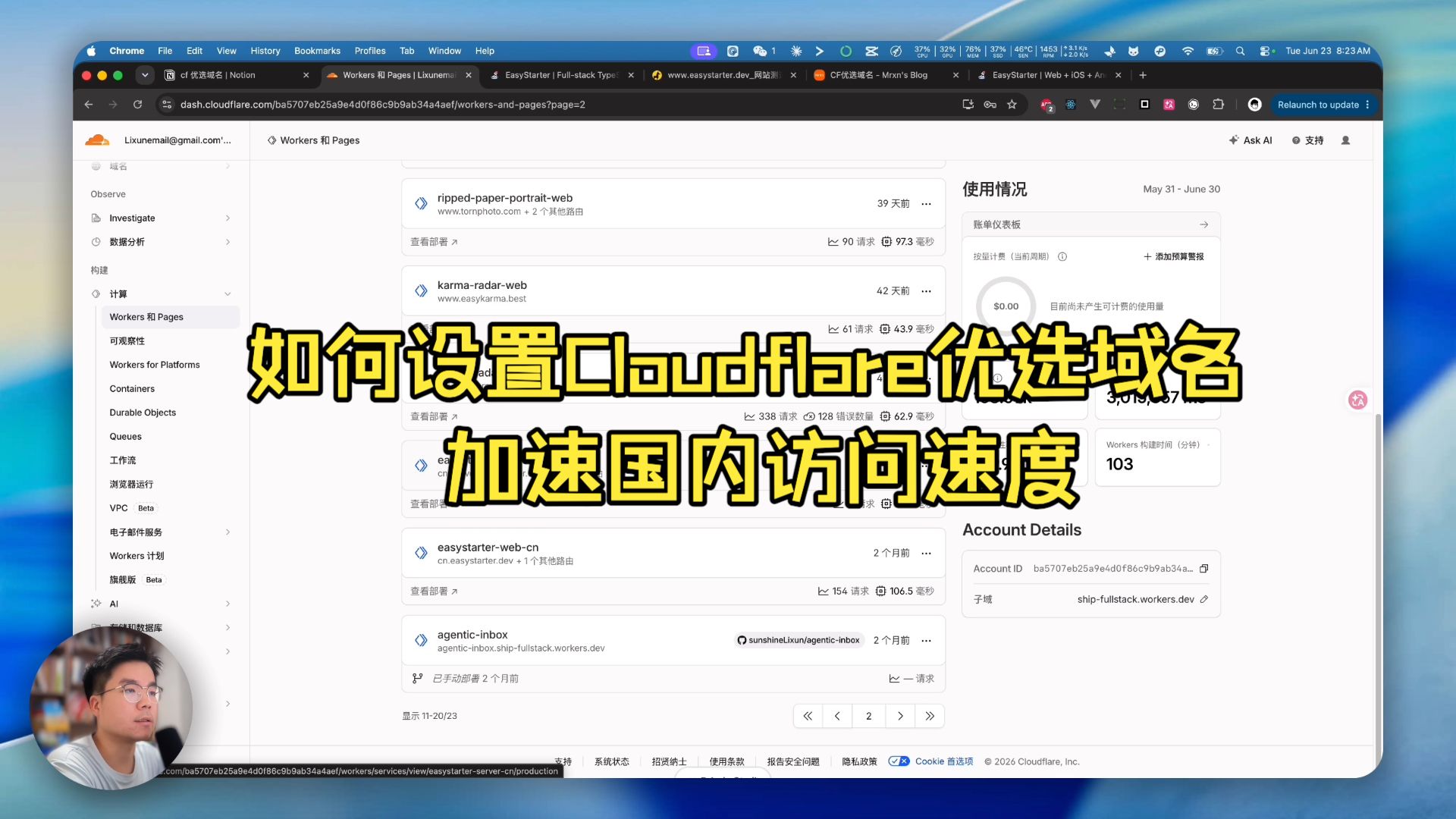The height and width of the screenshot is (819, 1456).
Task: Click the address bar URL field
Action: (x=561, y=105)
